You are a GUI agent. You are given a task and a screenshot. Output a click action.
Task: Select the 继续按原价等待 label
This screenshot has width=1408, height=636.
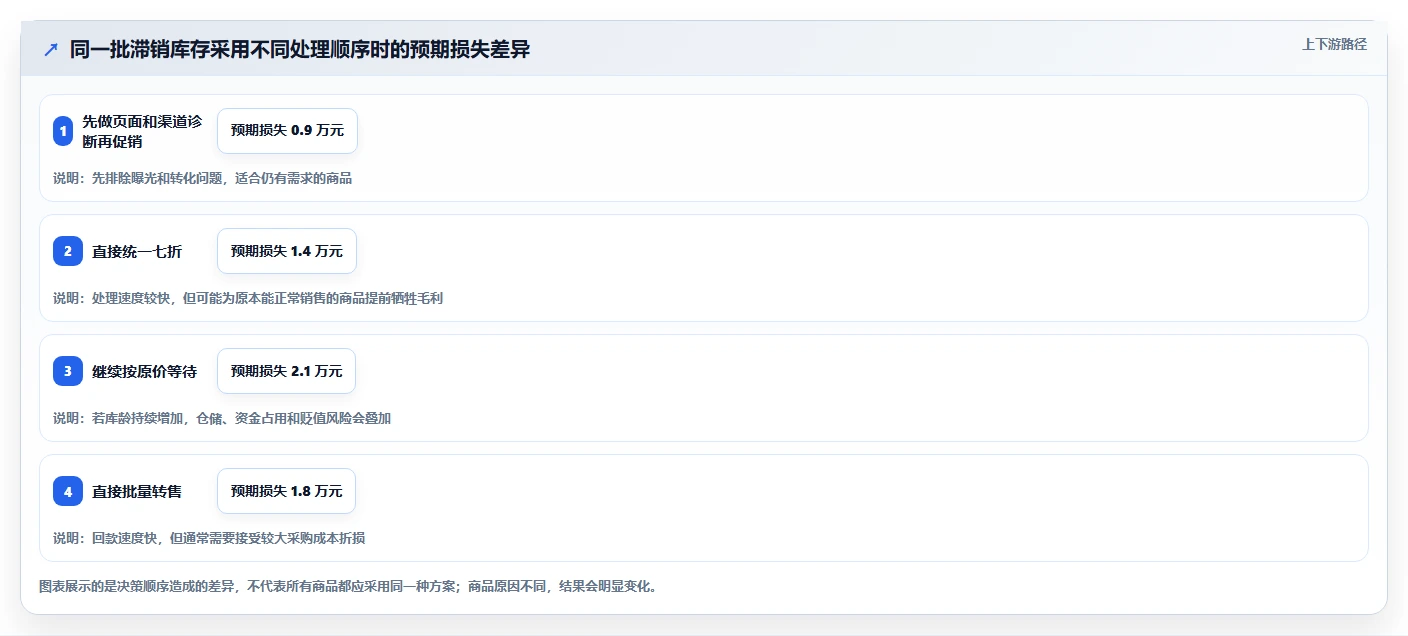(144, 372)
